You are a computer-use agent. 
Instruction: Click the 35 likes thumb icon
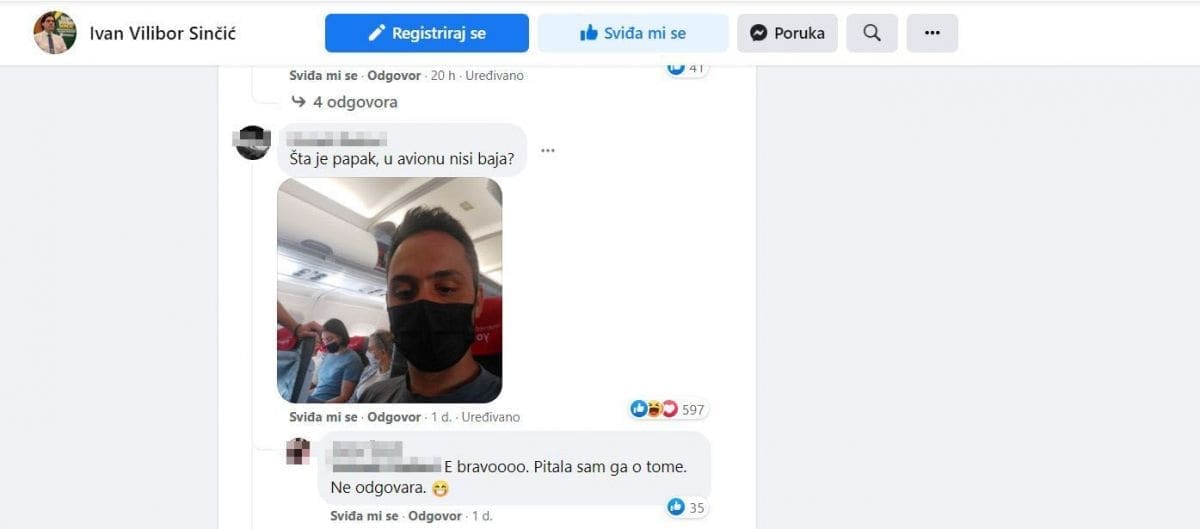(x=676, y=507)
